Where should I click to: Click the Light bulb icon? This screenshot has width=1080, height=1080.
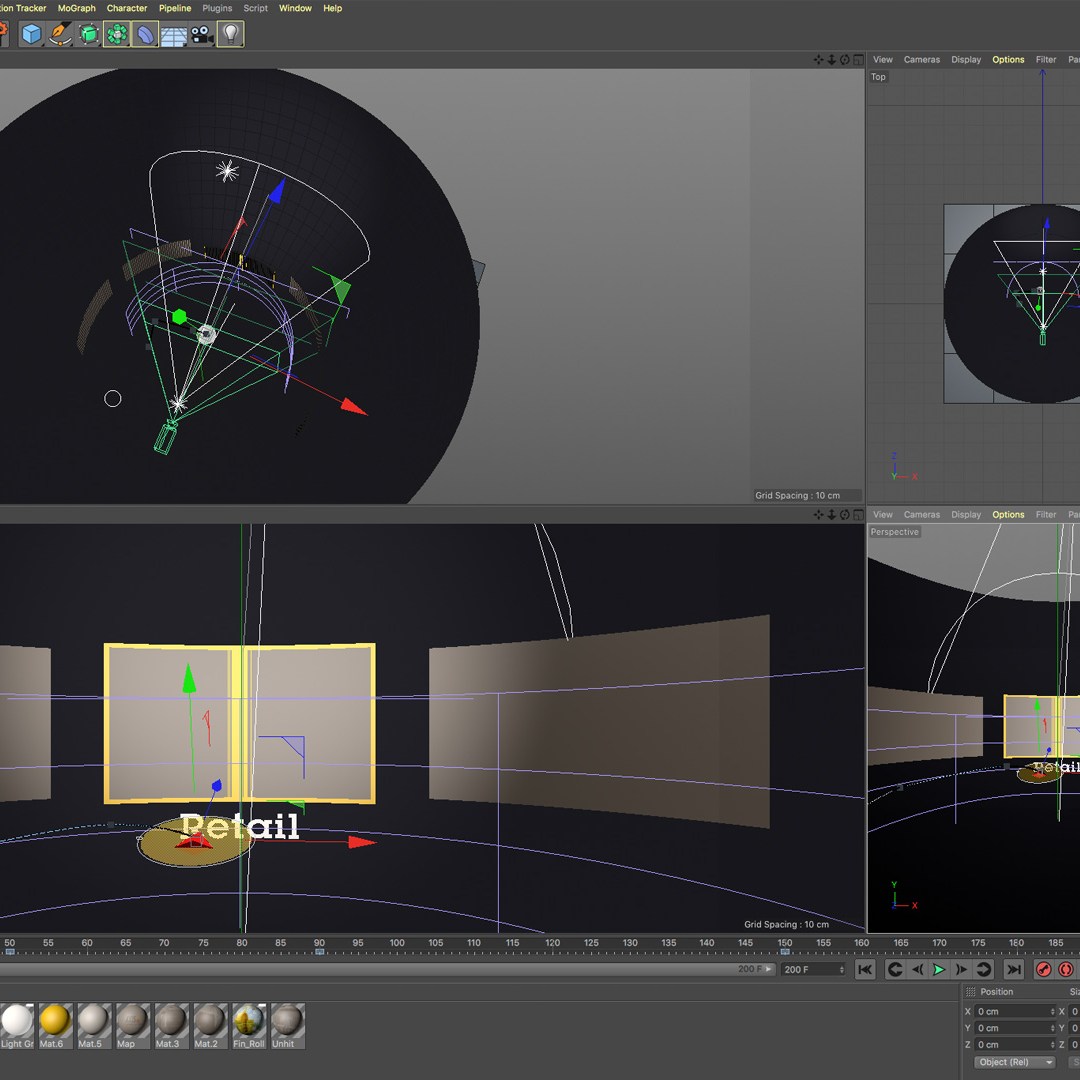[231, 35]
